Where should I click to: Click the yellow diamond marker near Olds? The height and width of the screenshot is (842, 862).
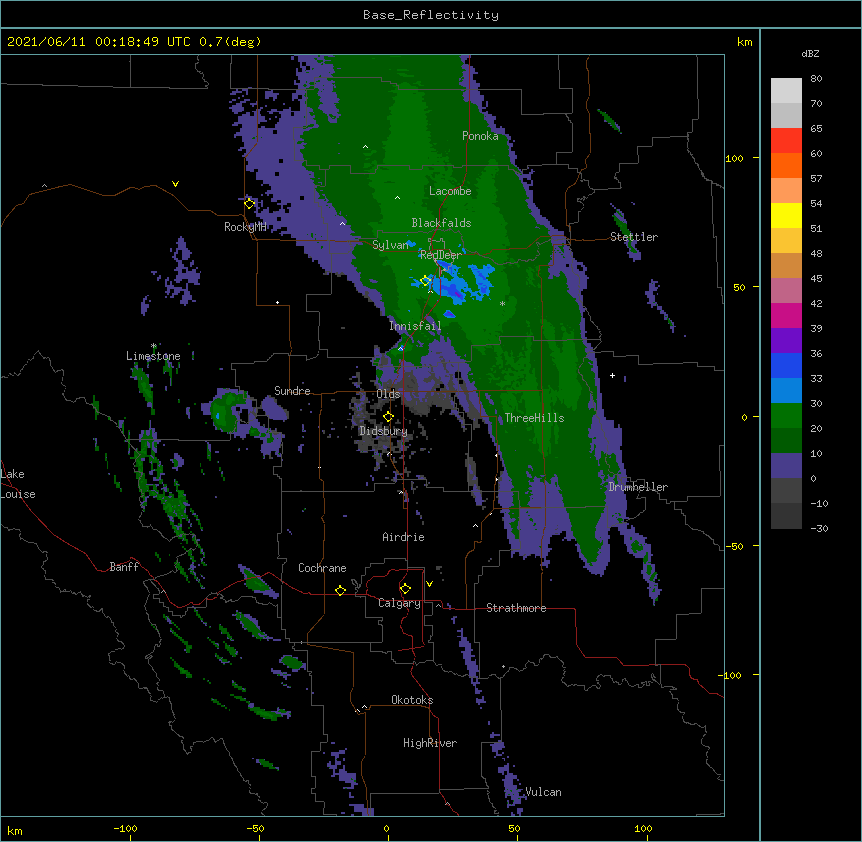point(388,416)
